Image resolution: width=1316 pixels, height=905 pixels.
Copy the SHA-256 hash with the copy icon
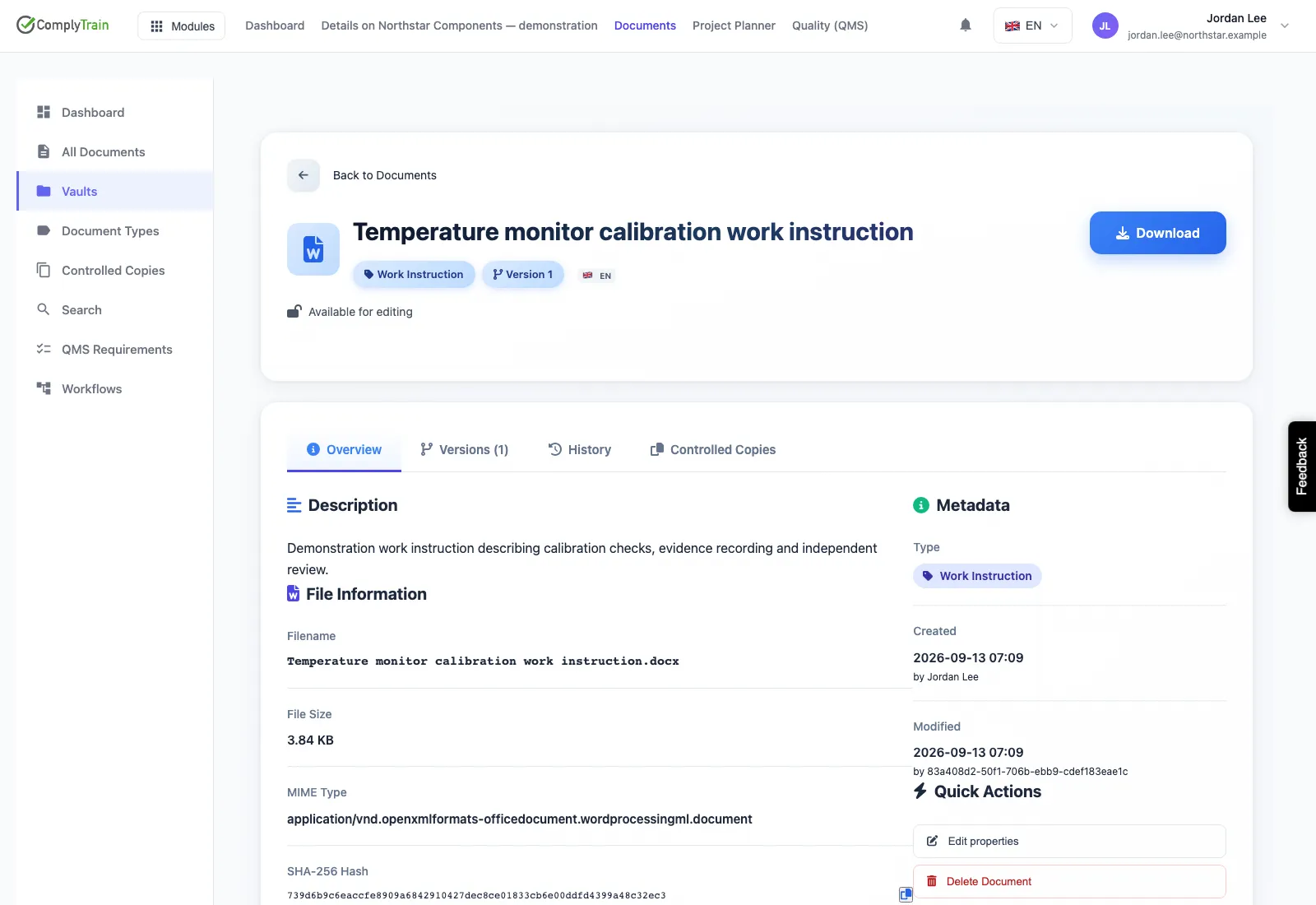906,894
